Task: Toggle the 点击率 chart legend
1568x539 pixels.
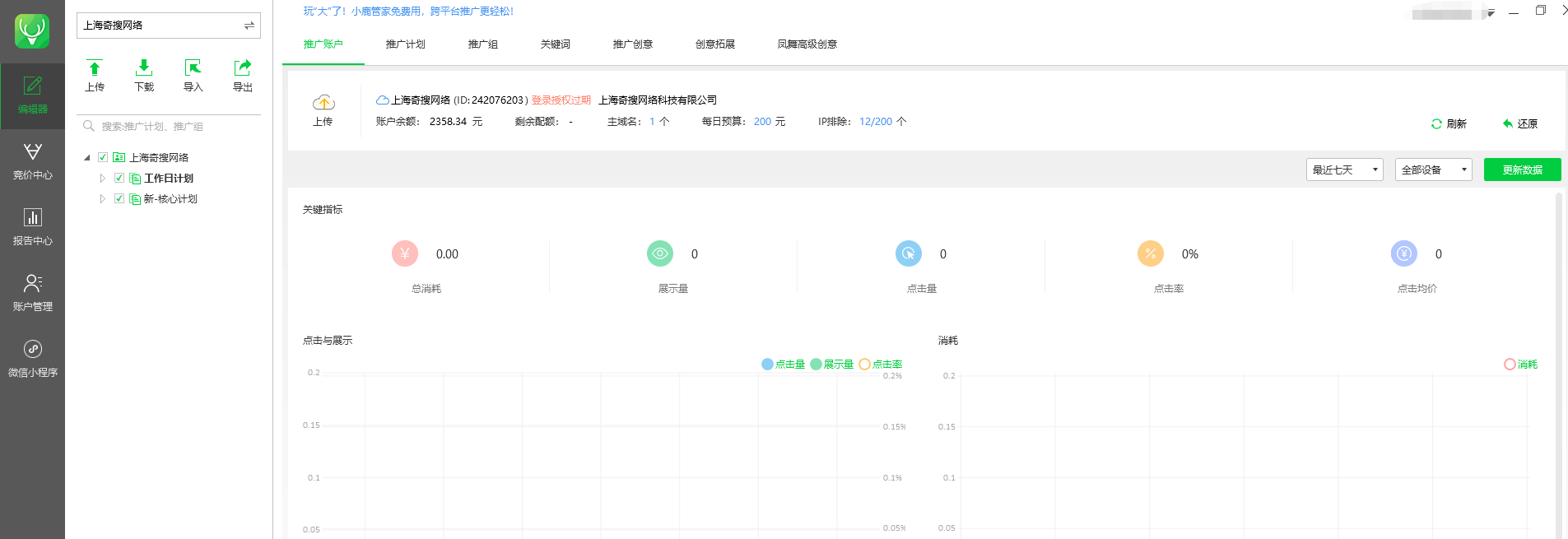Action: tap(881, 364)
